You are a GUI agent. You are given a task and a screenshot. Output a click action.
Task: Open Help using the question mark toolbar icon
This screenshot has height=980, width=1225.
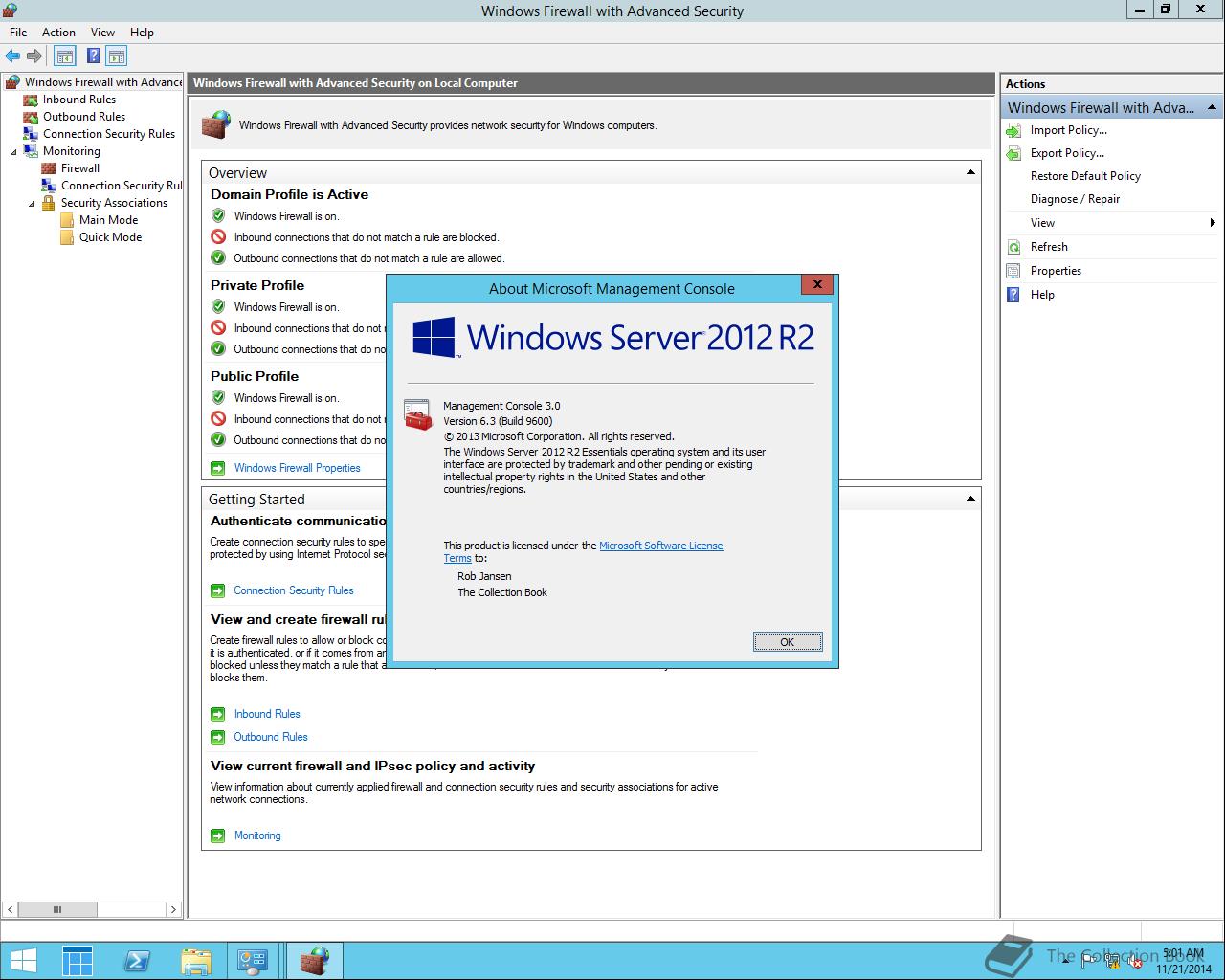pos(93,56)
